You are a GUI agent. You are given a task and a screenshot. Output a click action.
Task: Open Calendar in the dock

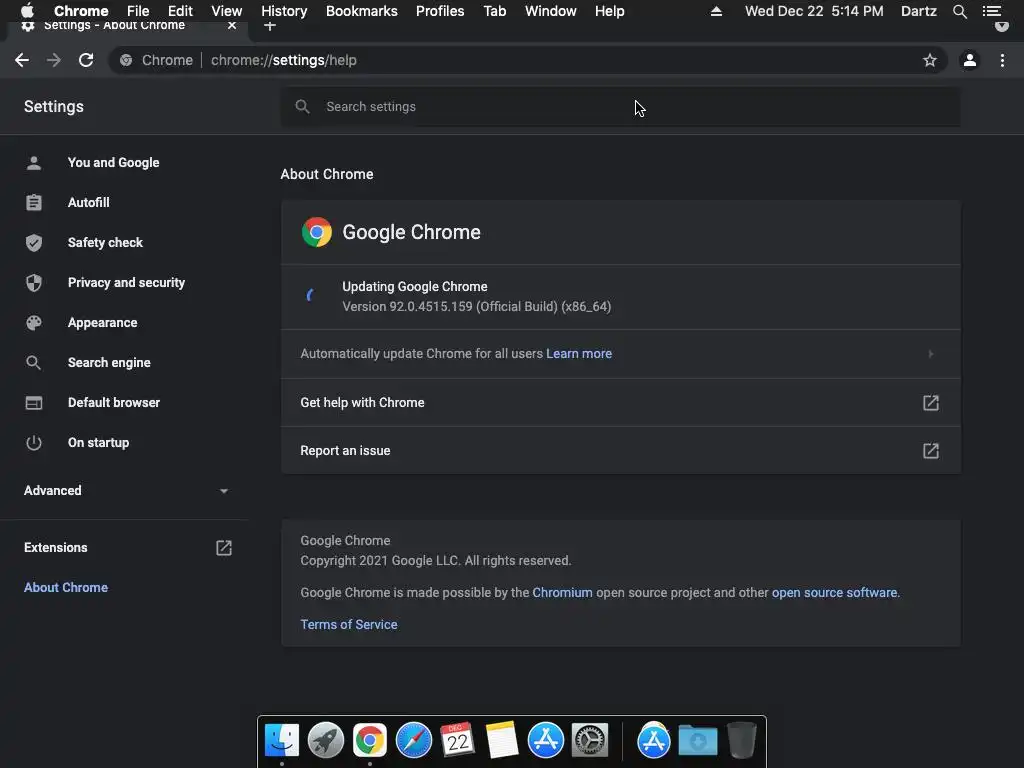click(x=457, y=741)
